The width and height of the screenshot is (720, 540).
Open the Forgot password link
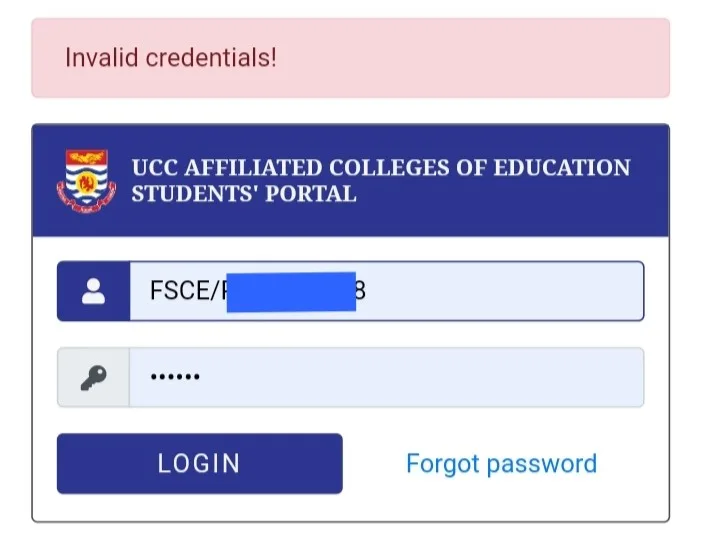click(501, 464)
